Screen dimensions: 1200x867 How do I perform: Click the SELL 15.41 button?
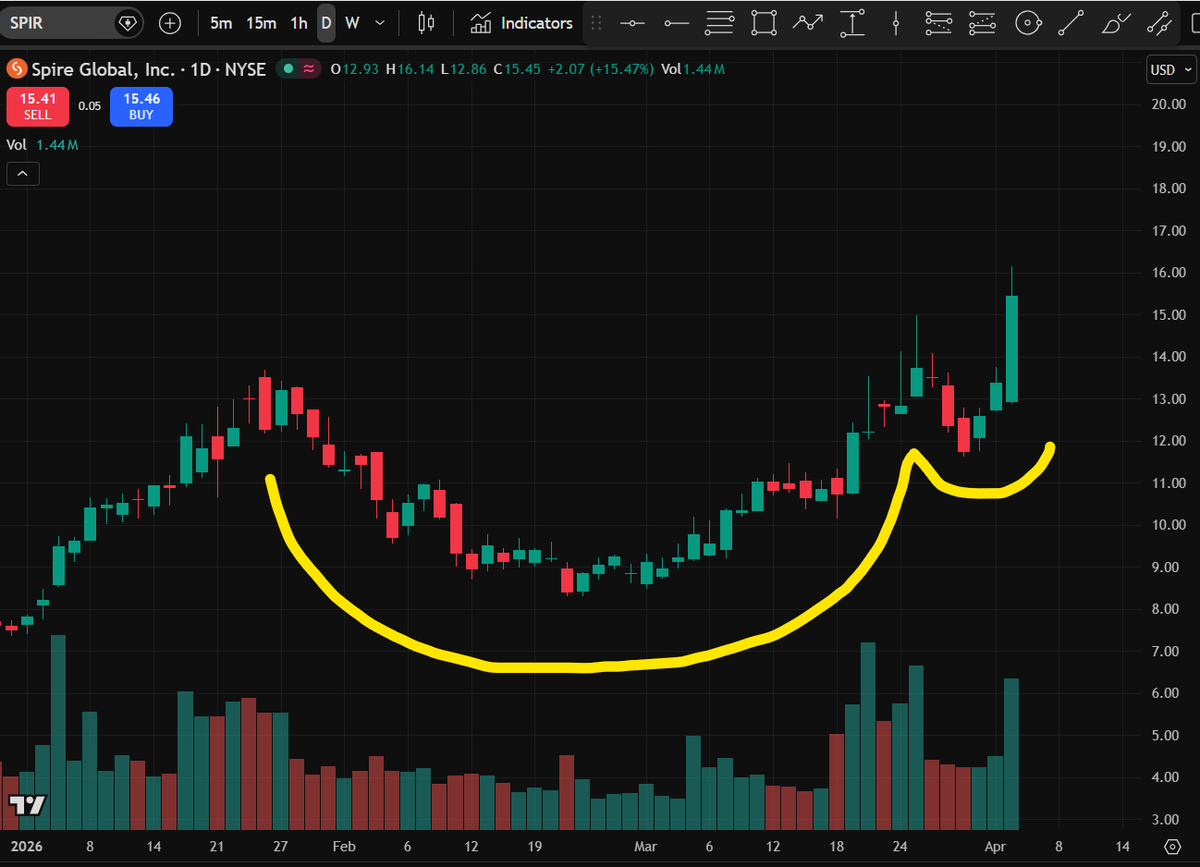(37, 106)
